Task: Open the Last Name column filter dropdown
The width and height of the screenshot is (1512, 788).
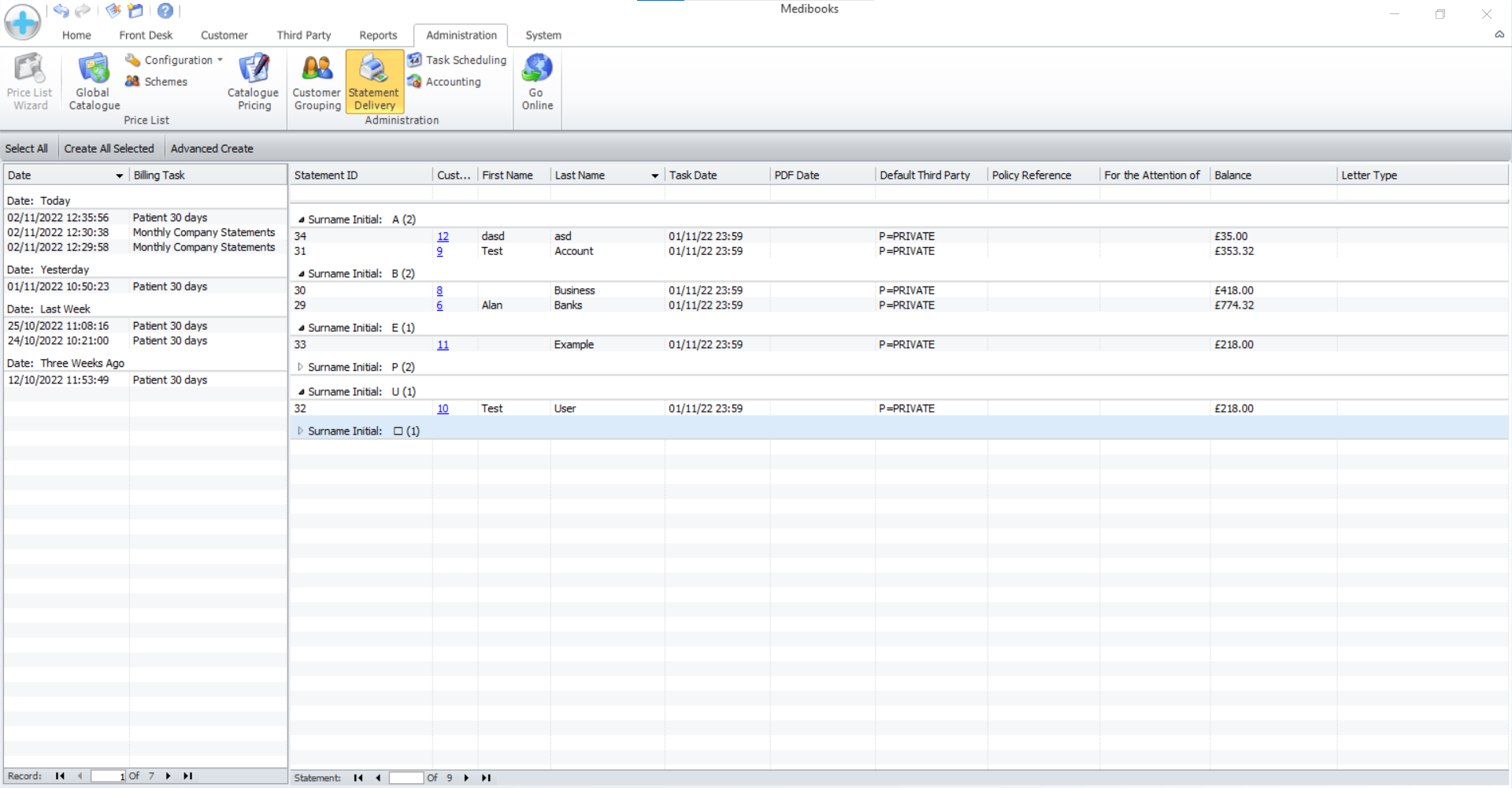Action: click(x=654, y=176)
